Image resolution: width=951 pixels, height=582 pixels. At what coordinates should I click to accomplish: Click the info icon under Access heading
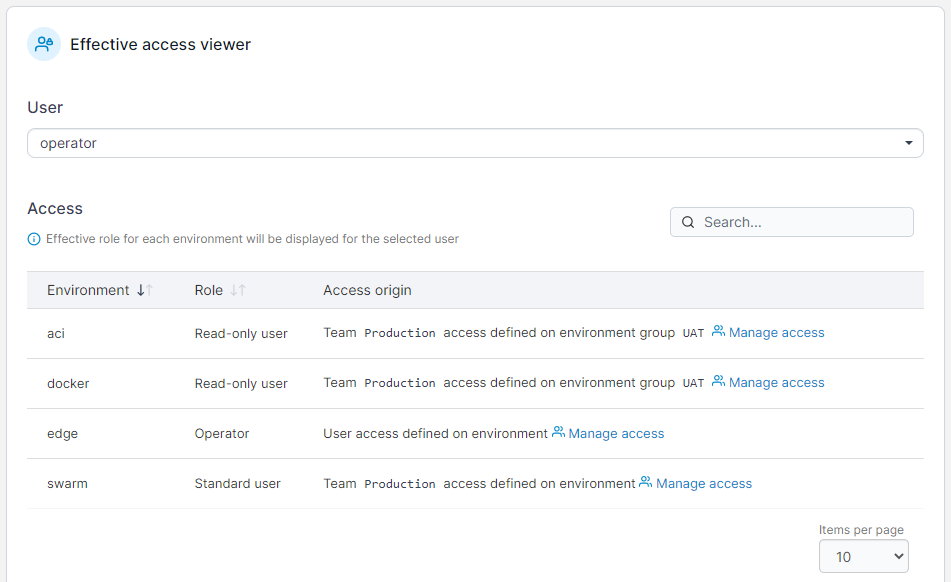34,239
